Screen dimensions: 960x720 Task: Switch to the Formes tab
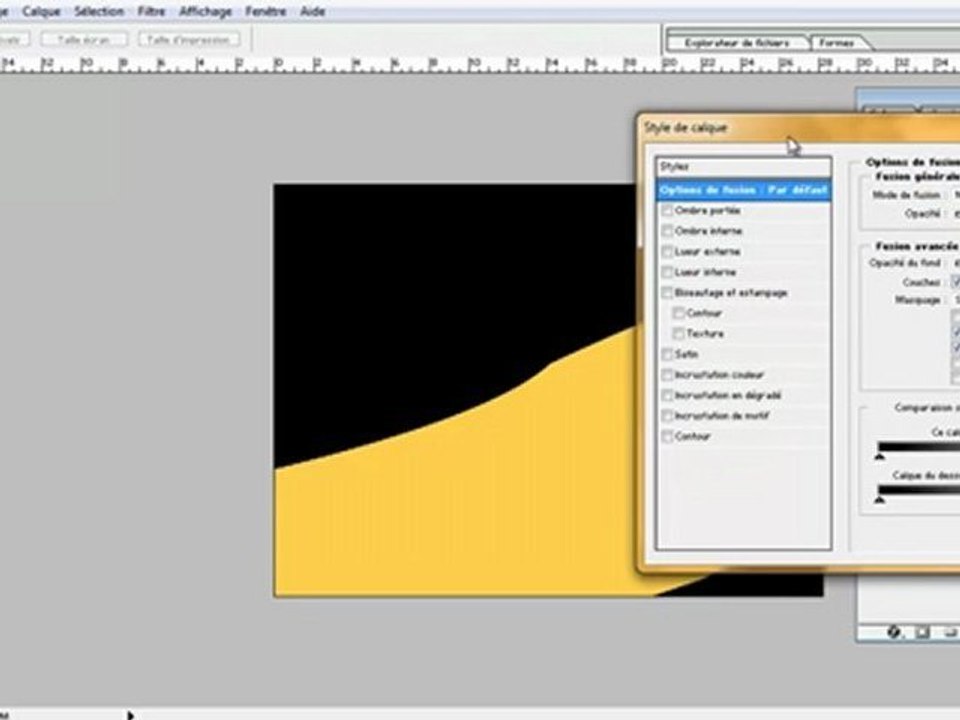(x=837, y=43)
